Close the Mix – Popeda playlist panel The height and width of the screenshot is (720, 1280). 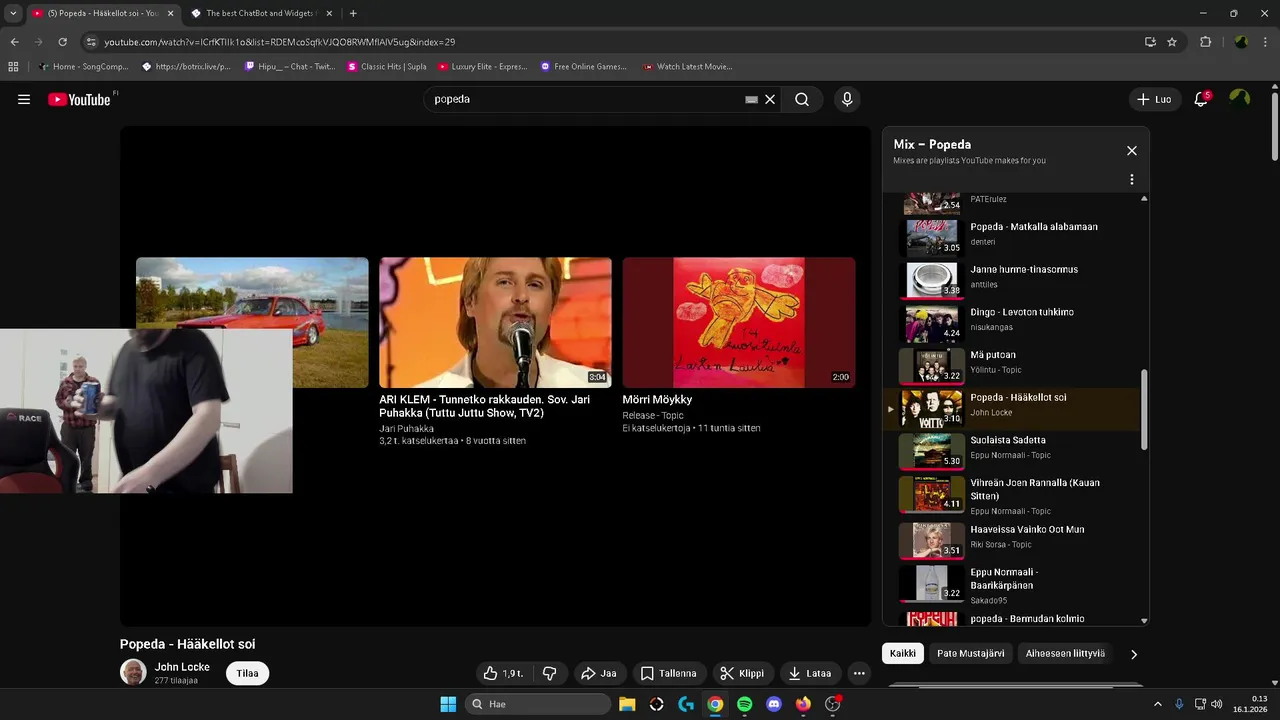[1132, 151]
